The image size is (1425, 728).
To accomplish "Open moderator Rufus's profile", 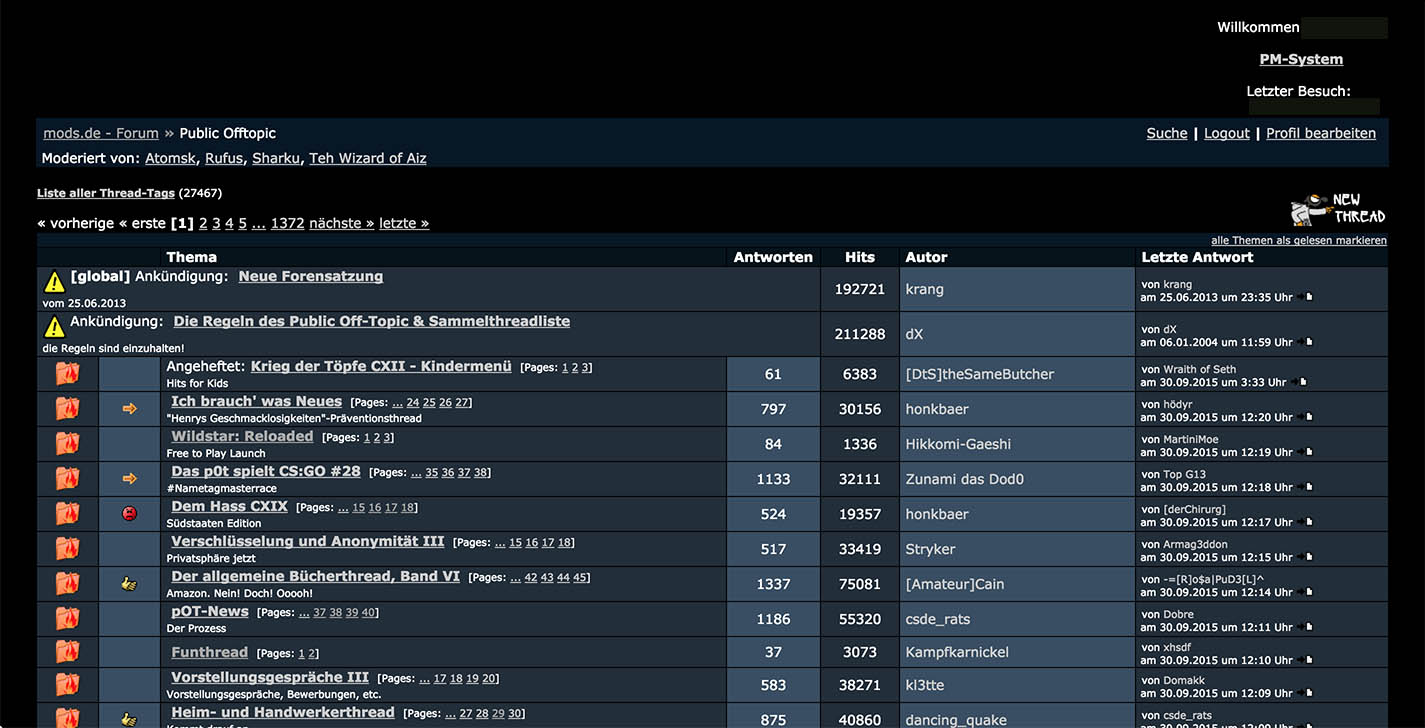I will coord(224,158).
